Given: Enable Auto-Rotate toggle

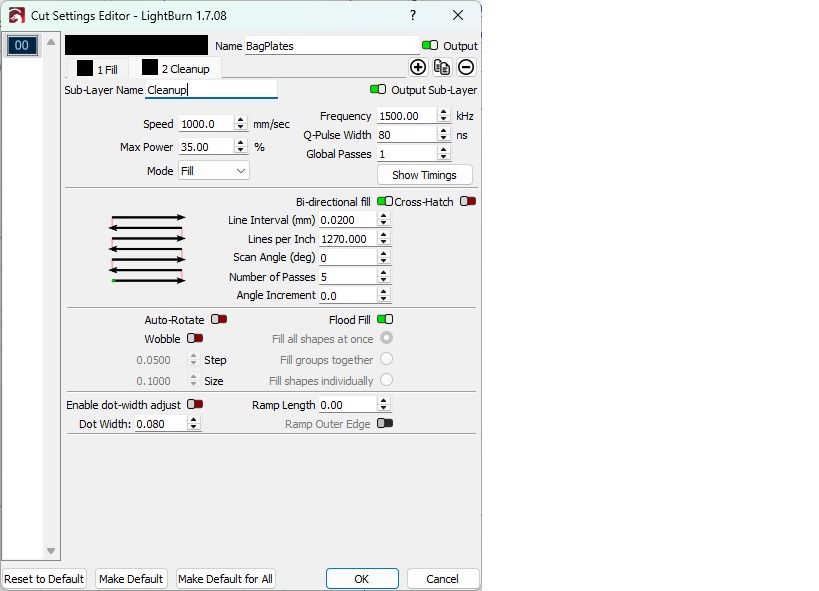Looking at the screenshot, I should pos(219,319).
